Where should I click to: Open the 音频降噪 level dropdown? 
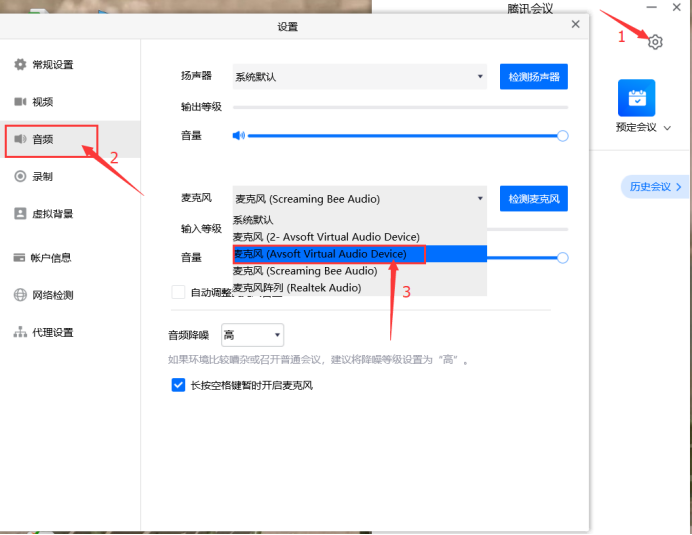click(x=252, y=335)
